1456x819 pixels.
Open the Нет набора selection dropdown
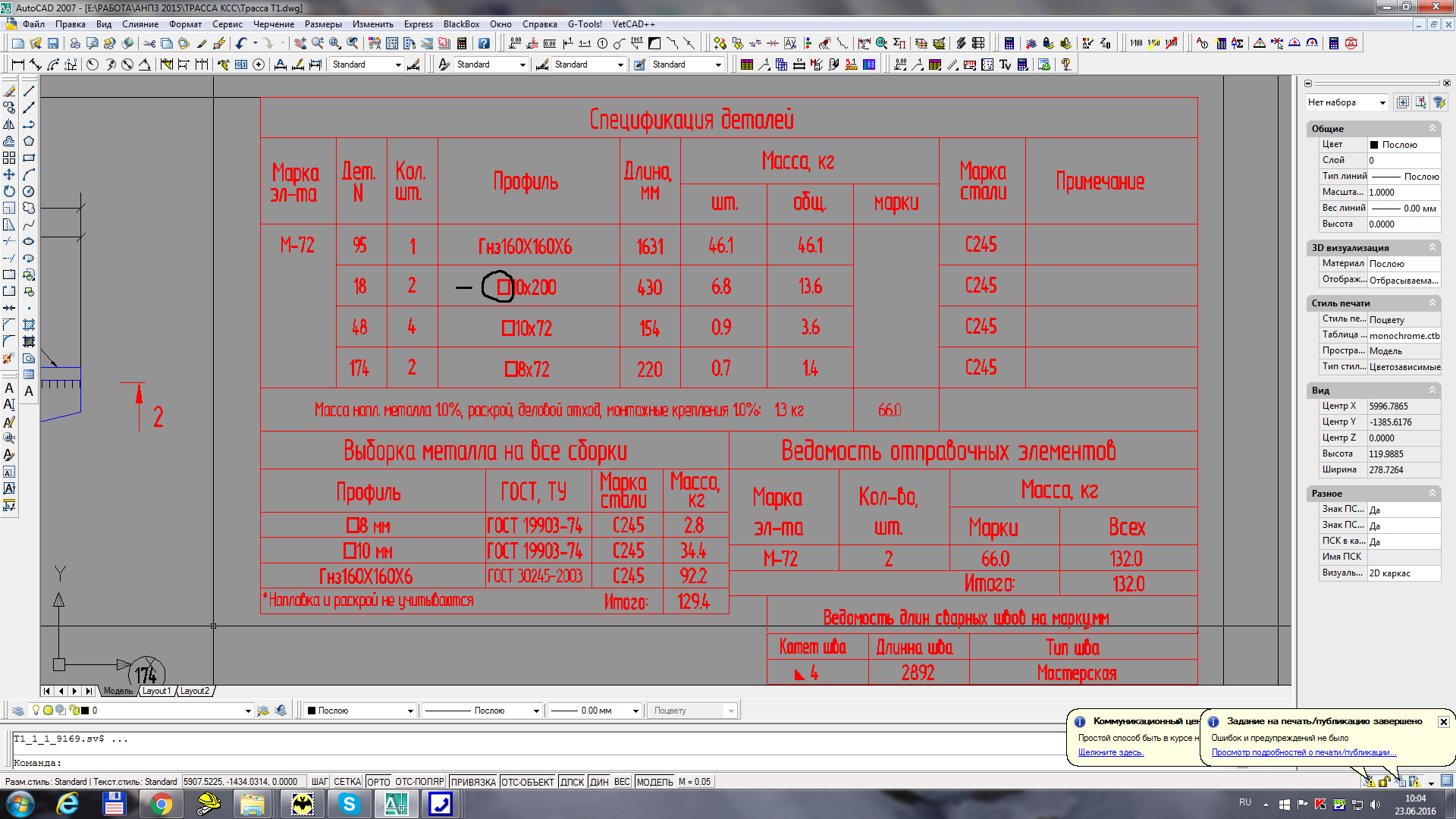tap(1382, 102)
